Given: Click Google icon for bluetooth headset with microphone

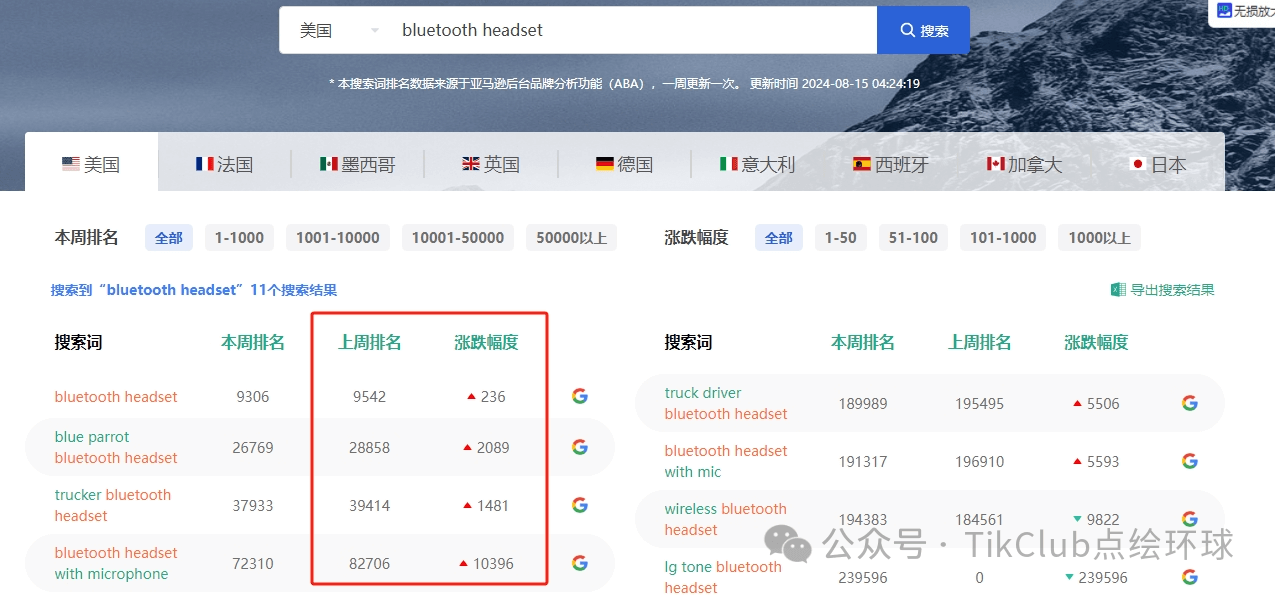Looking at the screenshot, I should pos(579,563).
